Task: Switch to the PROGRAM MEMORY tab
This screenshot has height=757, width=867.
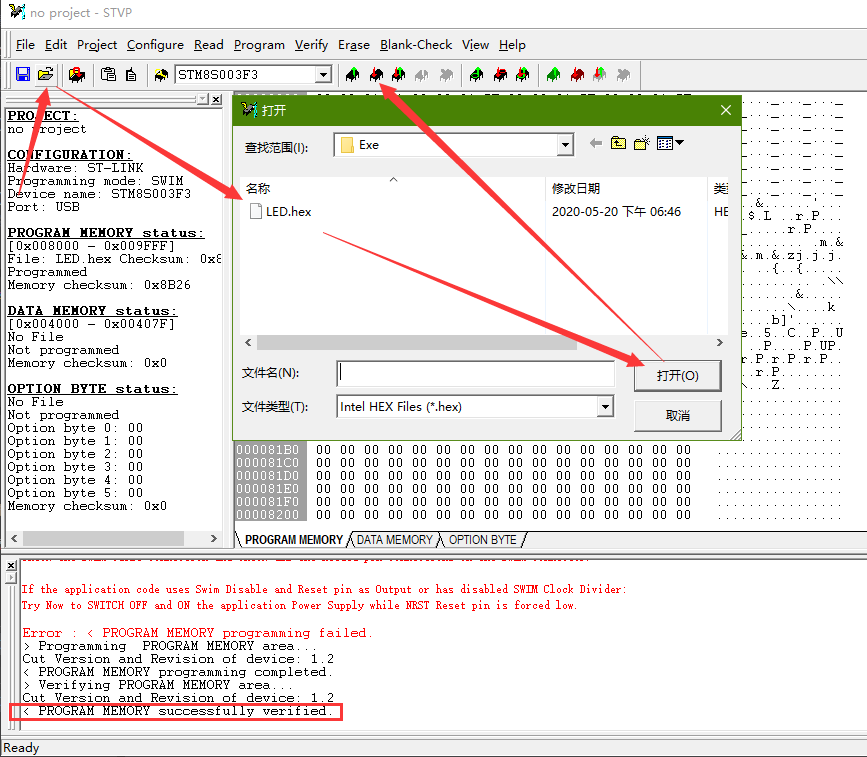Action: pos(294,540)
